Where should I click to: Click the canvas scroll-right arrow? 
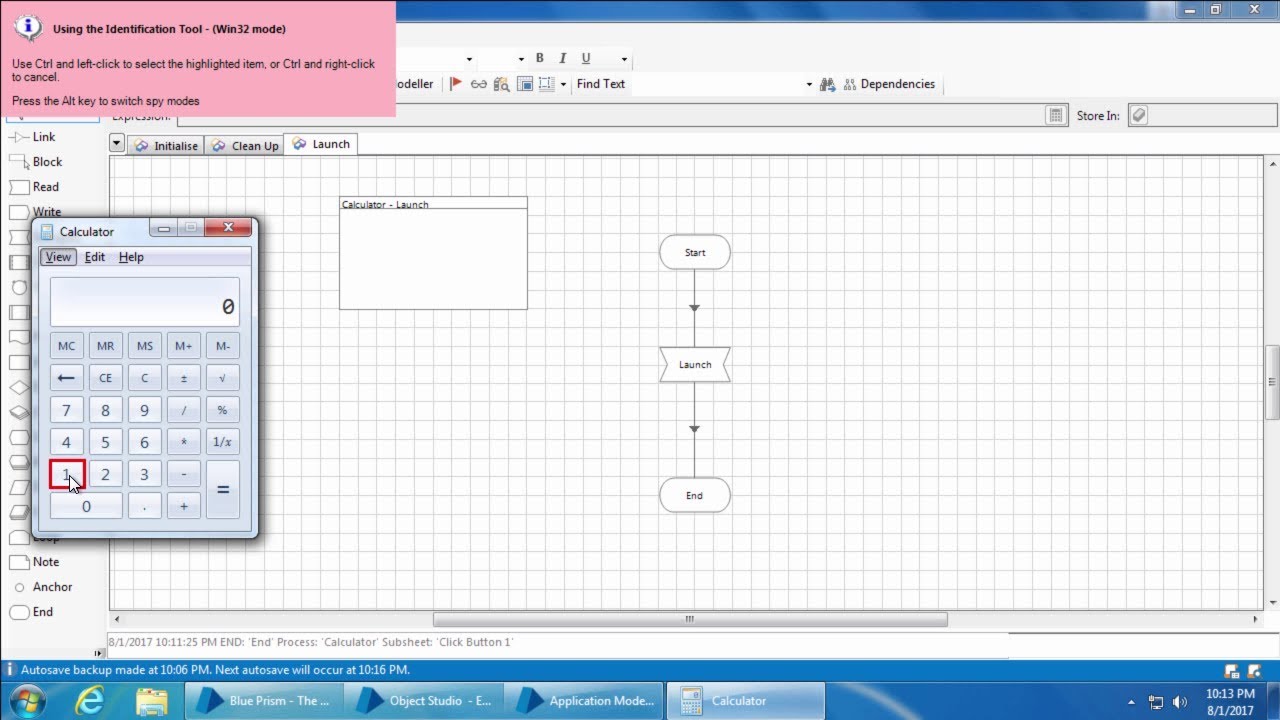point(1257,619)
